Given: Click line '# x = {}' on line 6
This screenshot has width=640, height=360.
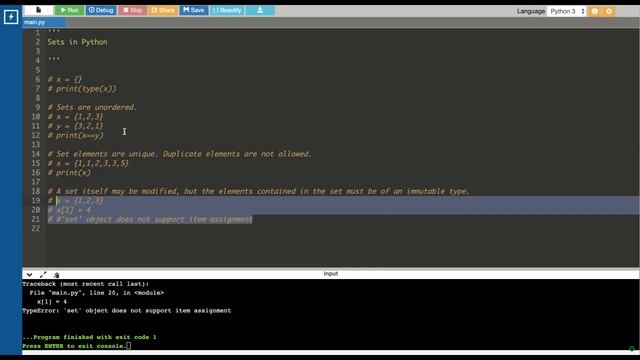Looking at the screenshot, I should click(64, 79).
